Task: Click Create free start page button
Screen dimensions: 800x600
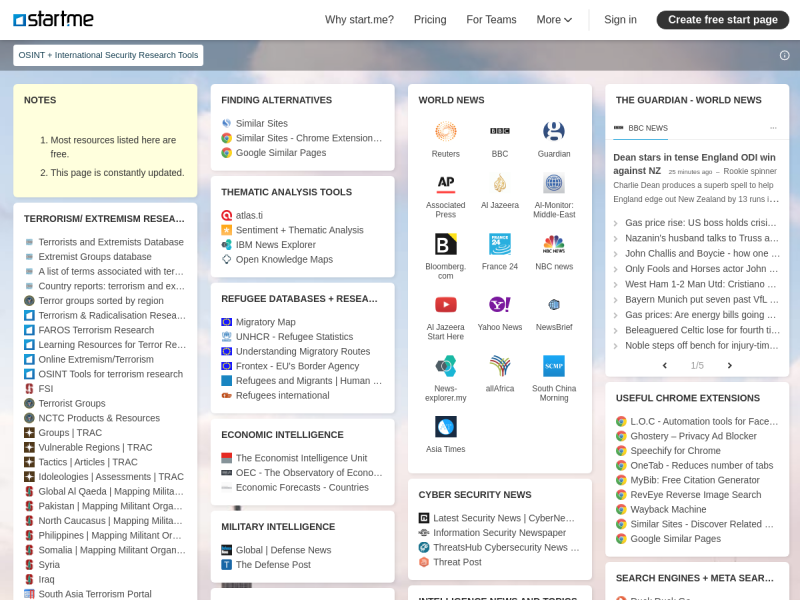Action: (x=722, y=19)
